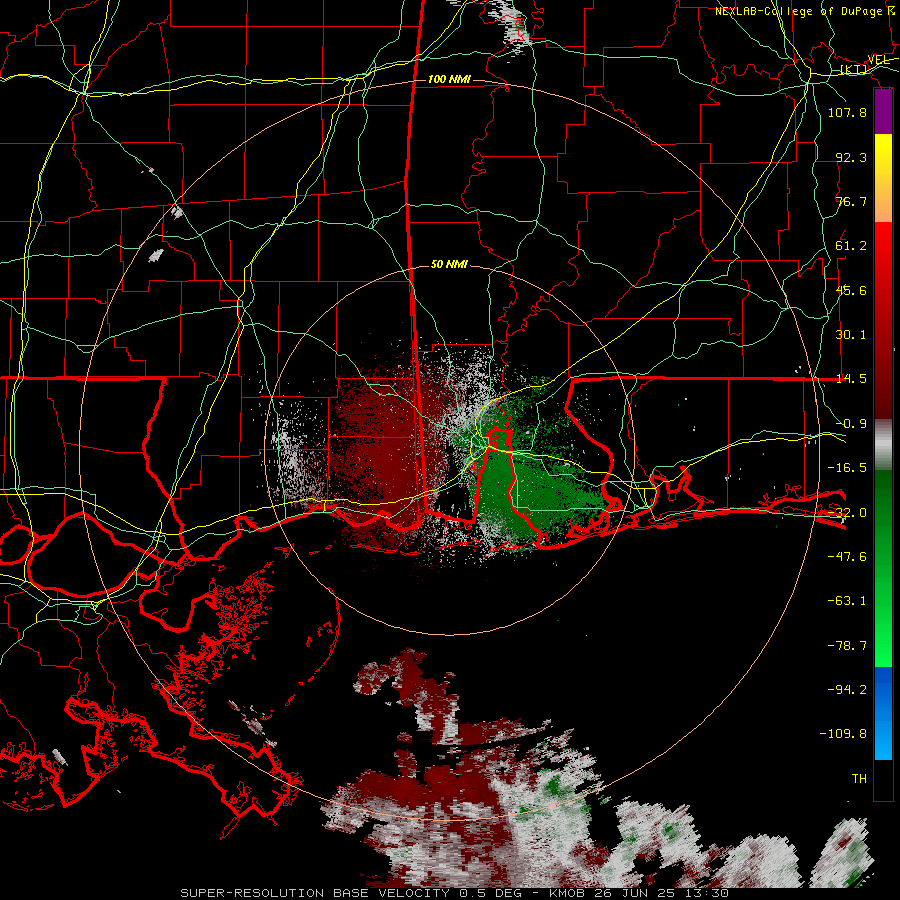The height and width of the screenshot is (900, 900).
Task: Click the -47.6 value on velocity scale
Action: point(847,557)
